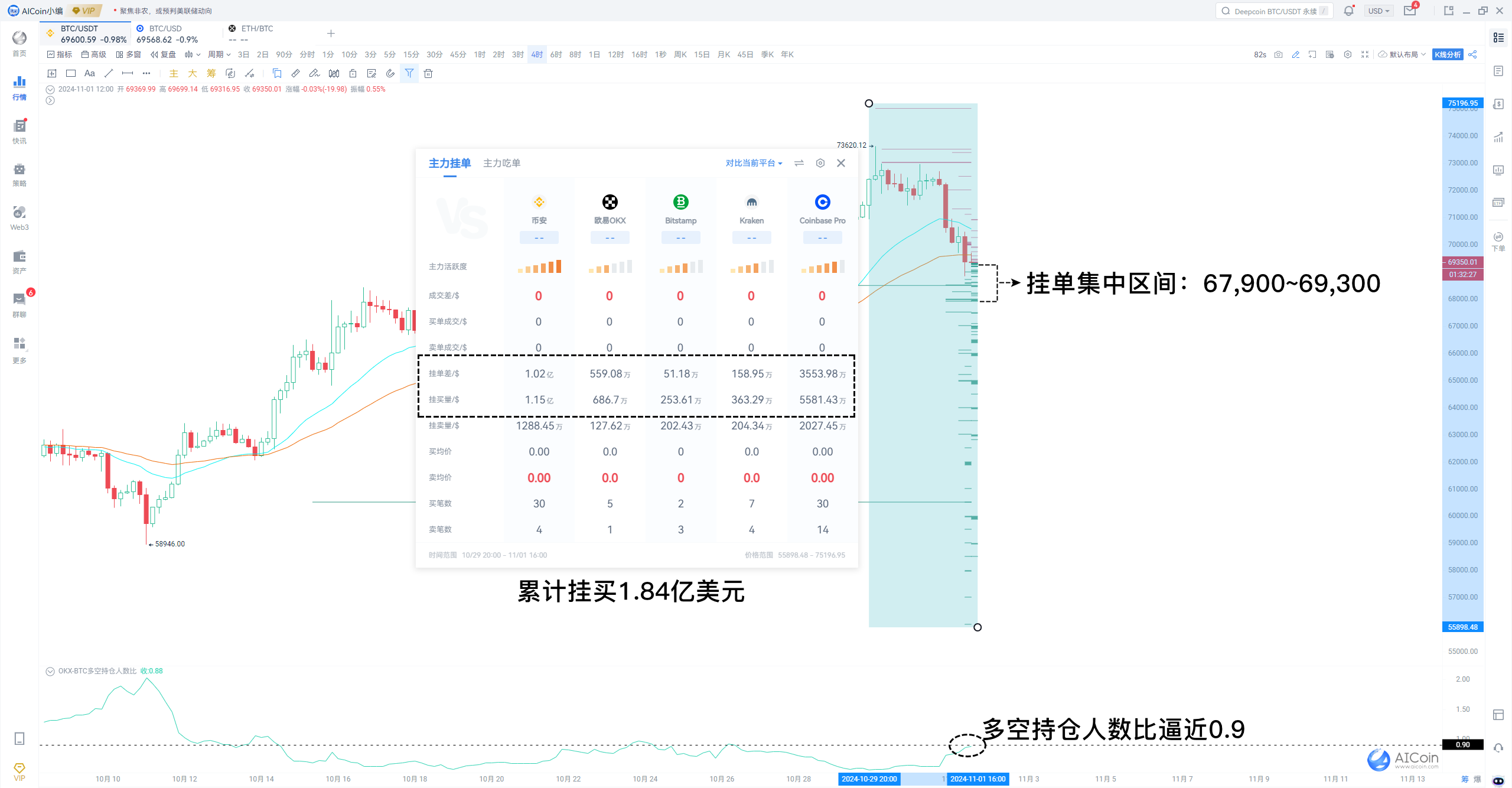Click the 指标 indicators button
This screenshot has height=788, width=1512.
point(60,54)
